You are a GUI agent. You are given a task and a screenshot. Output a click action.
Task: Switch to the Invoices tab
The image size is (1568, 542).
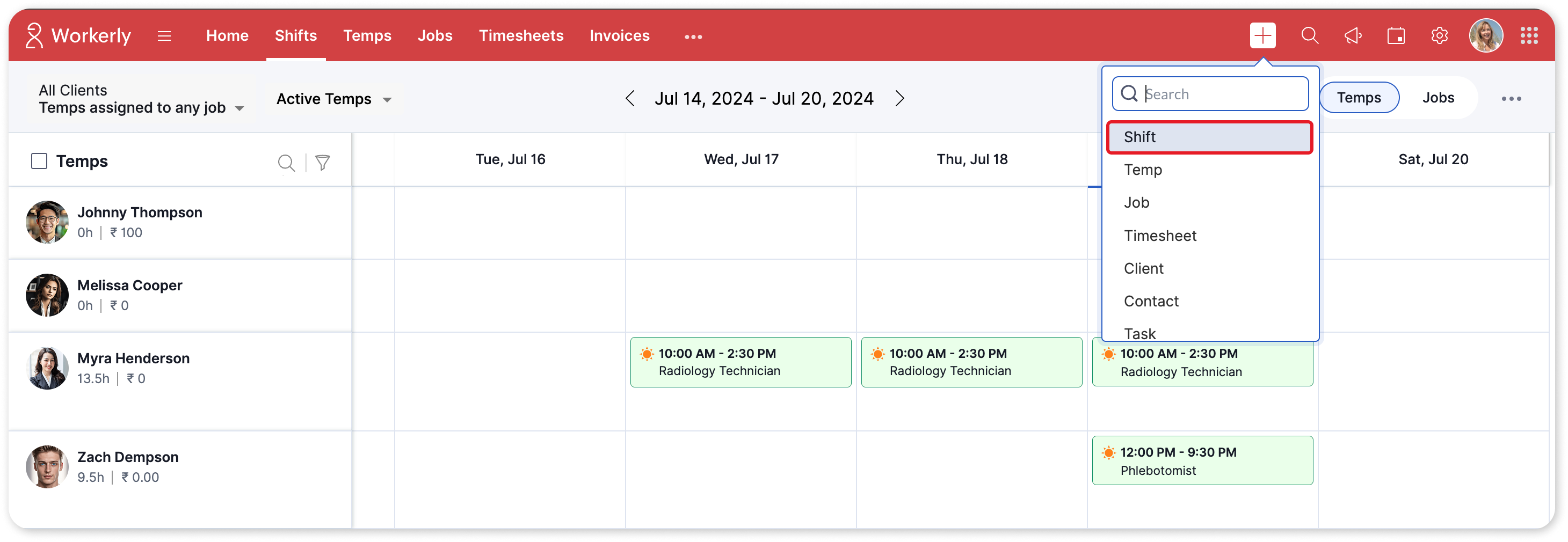click(x=619, y=35)
